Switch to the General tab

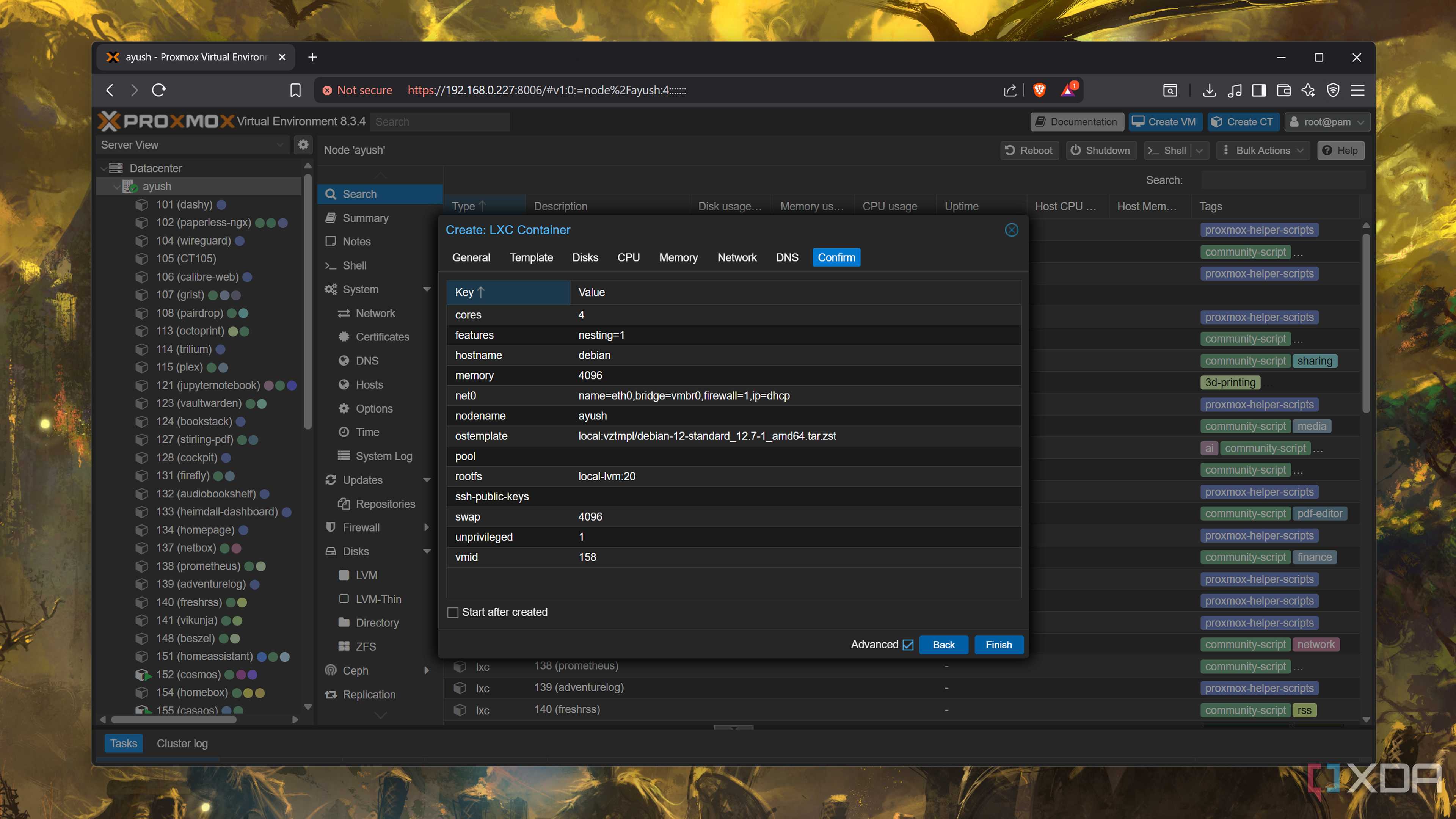click(x=471, y=258)
